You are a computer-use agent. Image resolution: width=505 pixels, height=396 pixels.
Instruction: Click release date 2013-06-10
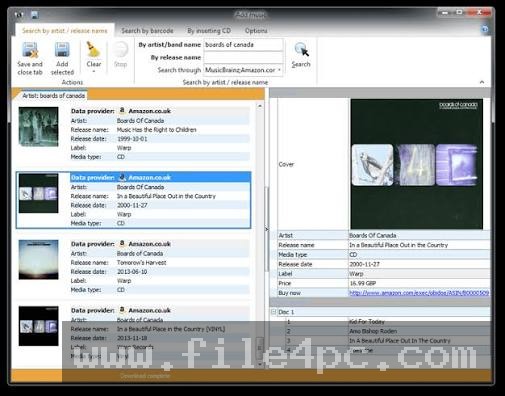132,272
